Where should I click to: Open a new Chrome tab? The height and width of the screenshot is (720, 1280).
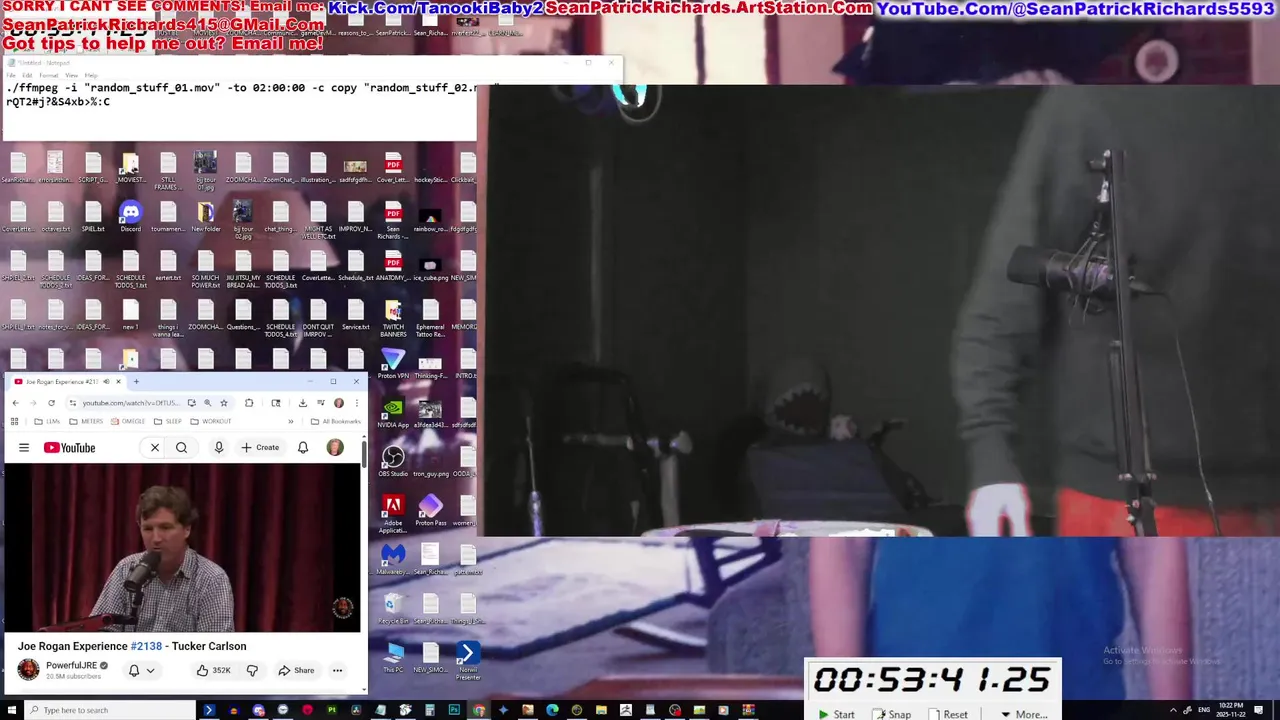coord(136,381)
